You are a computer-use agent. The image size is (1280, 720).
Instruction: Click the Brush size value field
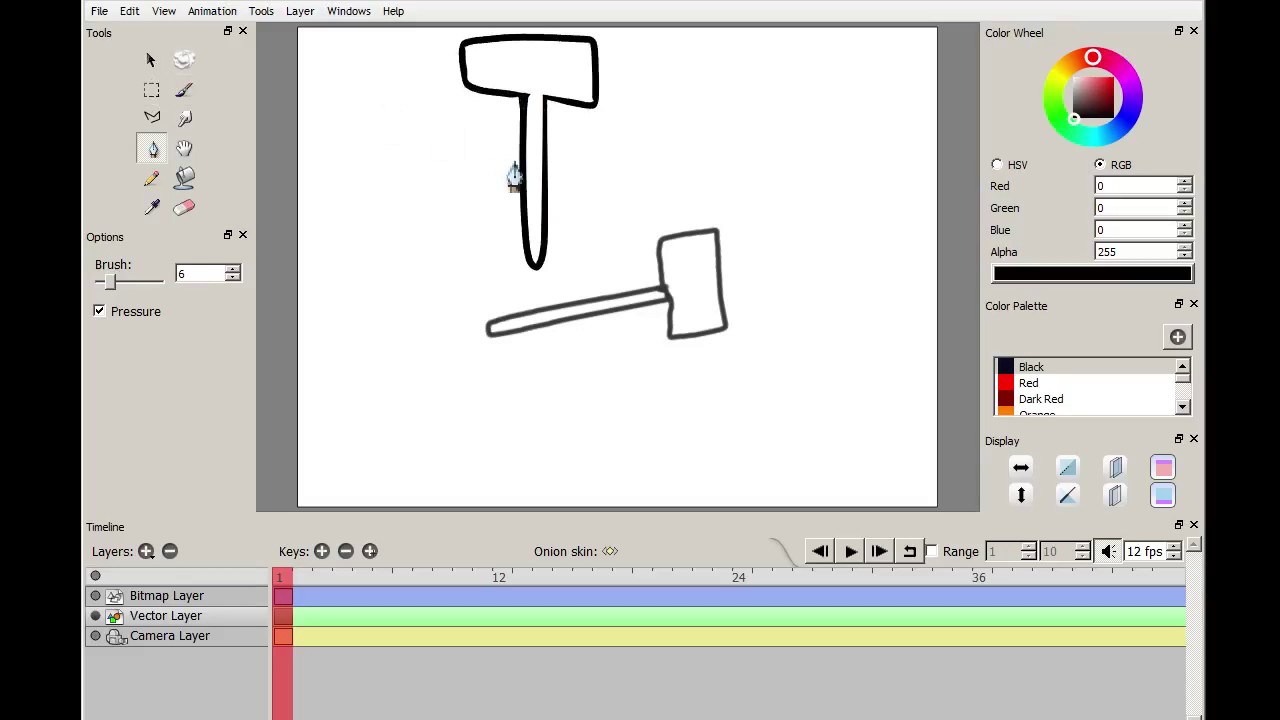(x=200, y=274)
